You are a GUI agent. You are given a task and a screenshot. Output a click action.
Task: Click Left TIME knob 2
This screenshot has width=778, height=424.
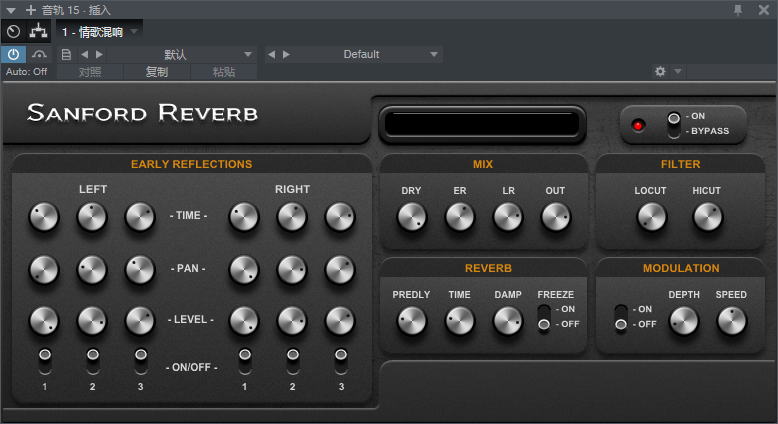(x=92, y=217)
